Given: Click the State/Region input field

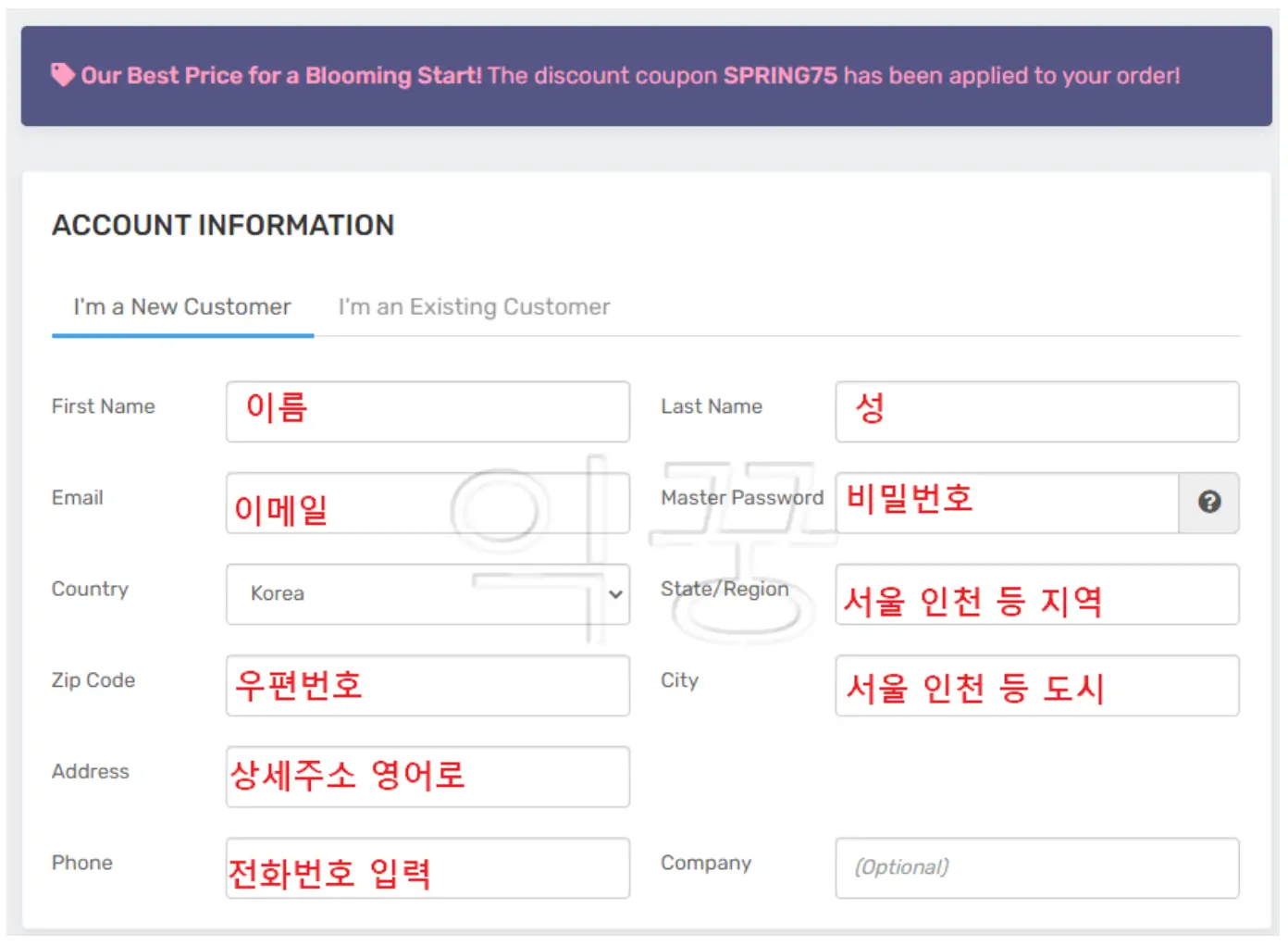Looking at the screenshot, I should pyautogui.click(x=1037, y=595).
